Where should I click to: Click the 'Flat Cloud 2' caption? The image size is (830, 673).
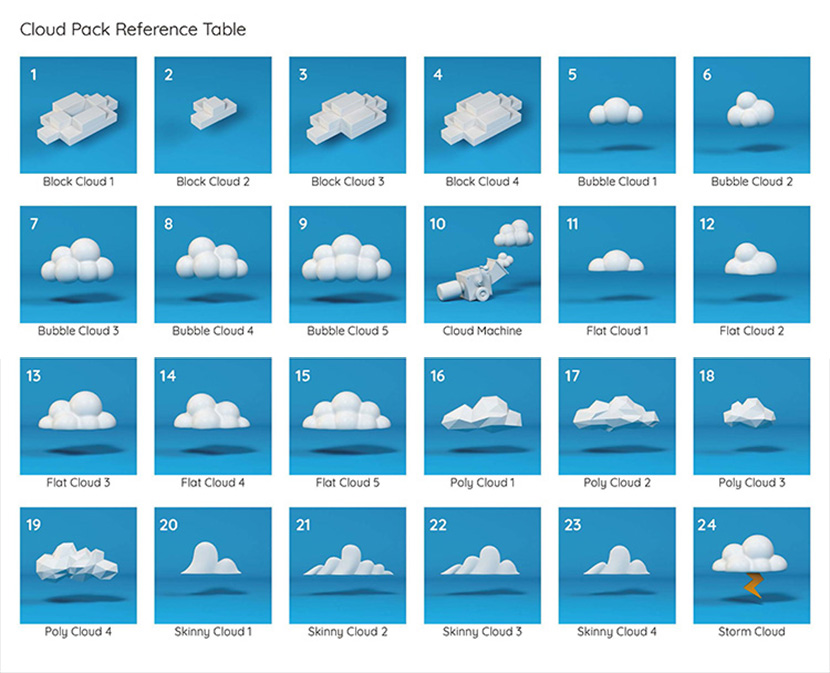coord(752,331)
